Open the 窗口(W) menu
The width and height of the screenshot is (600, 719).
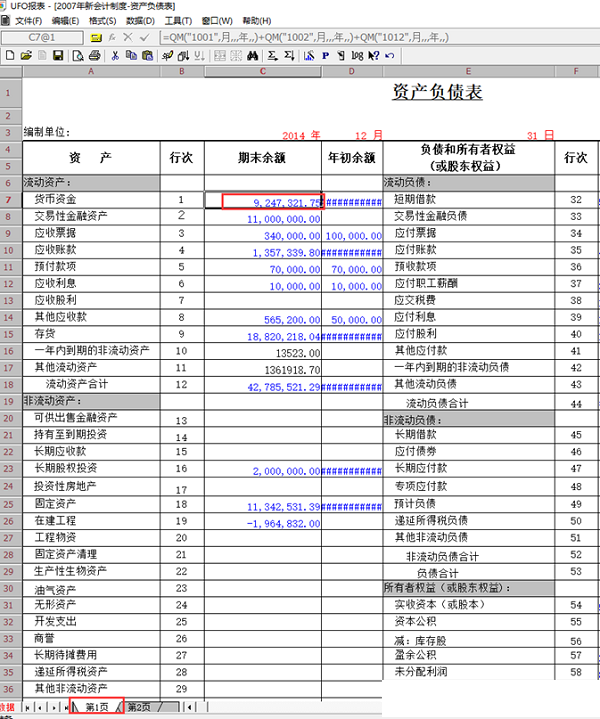point(217,21)
